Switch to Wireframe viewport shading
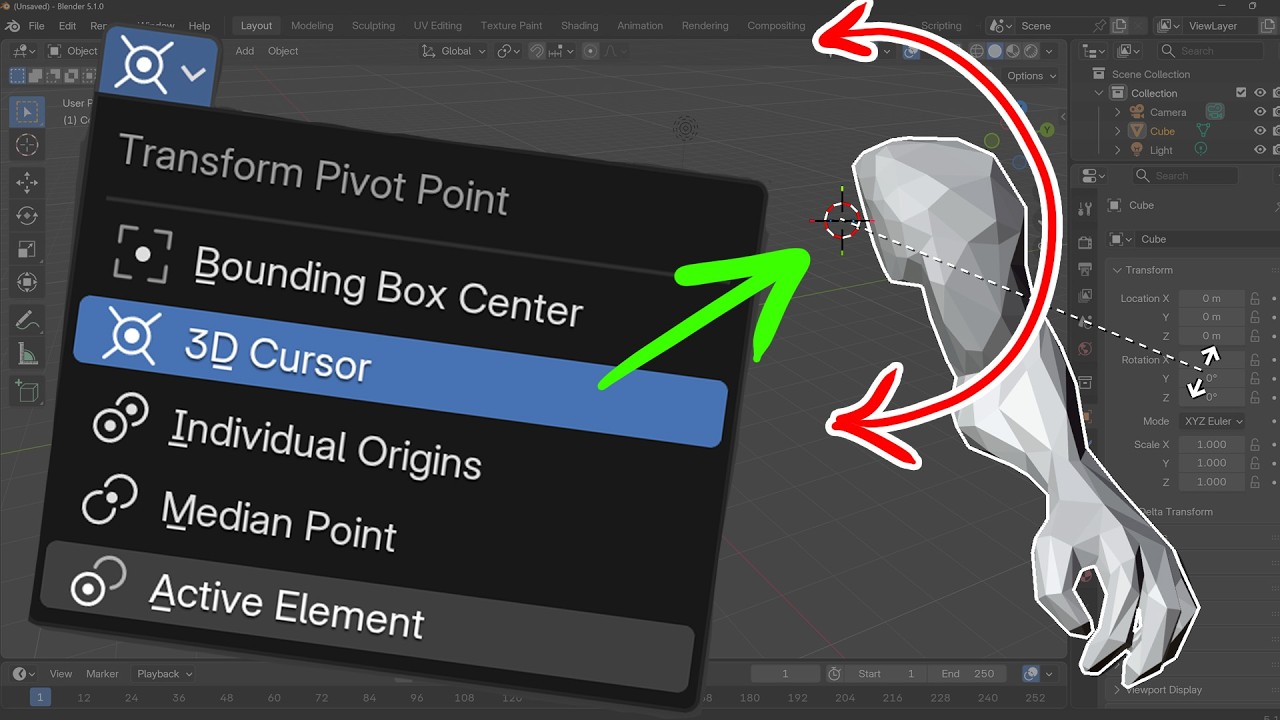The width and height of the screenshot is (1280, 720). click(x=976, y=51)
